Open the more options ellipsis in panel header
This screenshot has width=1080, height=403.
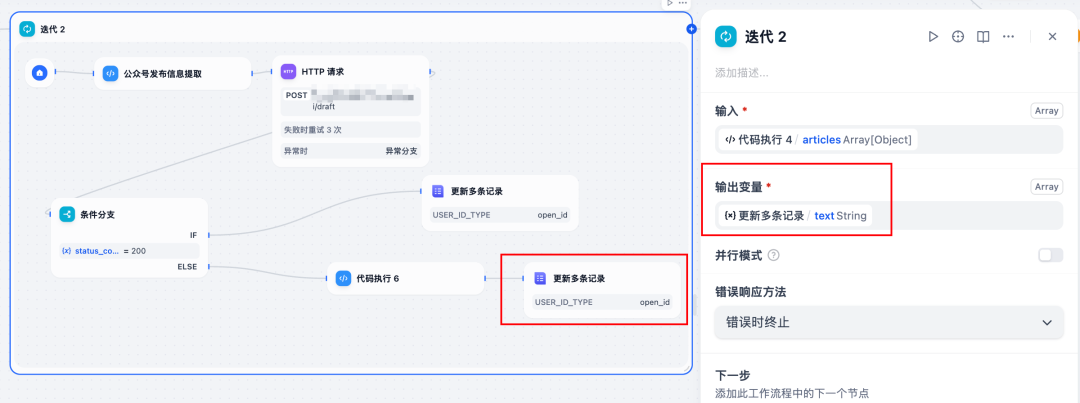point(1008,37)
